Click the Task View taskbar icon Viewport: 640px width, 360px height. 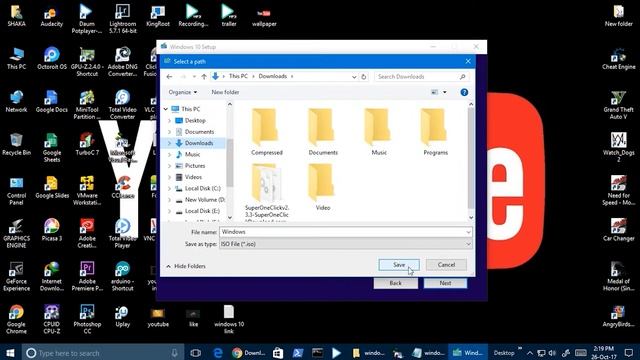pos(196,353)
